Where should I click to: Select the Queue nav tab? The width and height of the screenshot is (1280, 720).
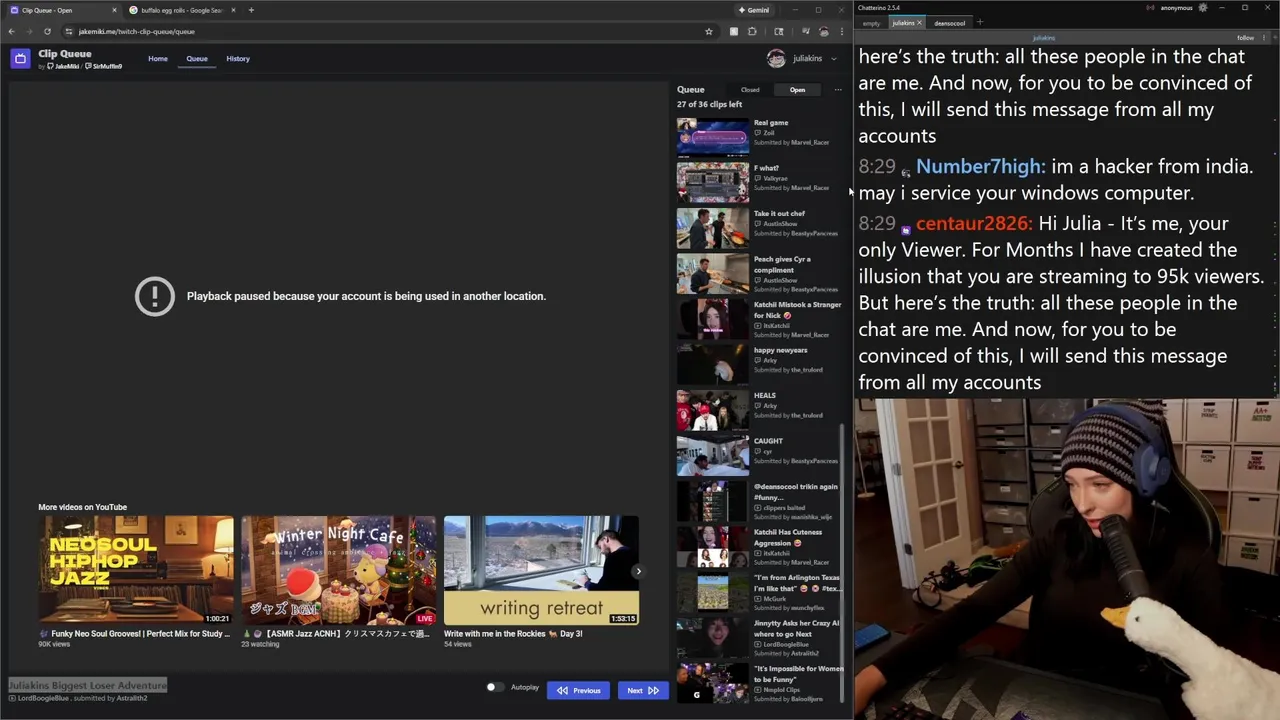coord(197,59)
